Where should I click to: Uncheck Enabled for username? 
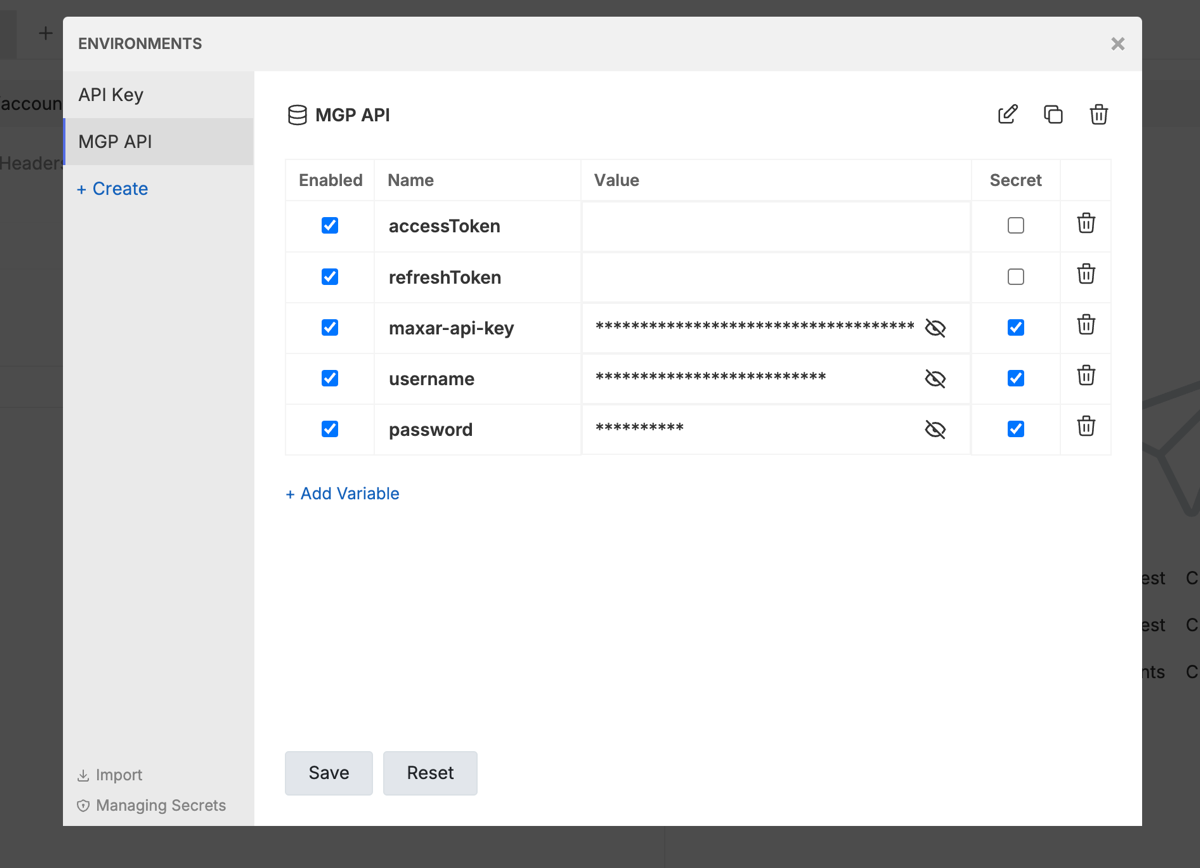(330, 378)
